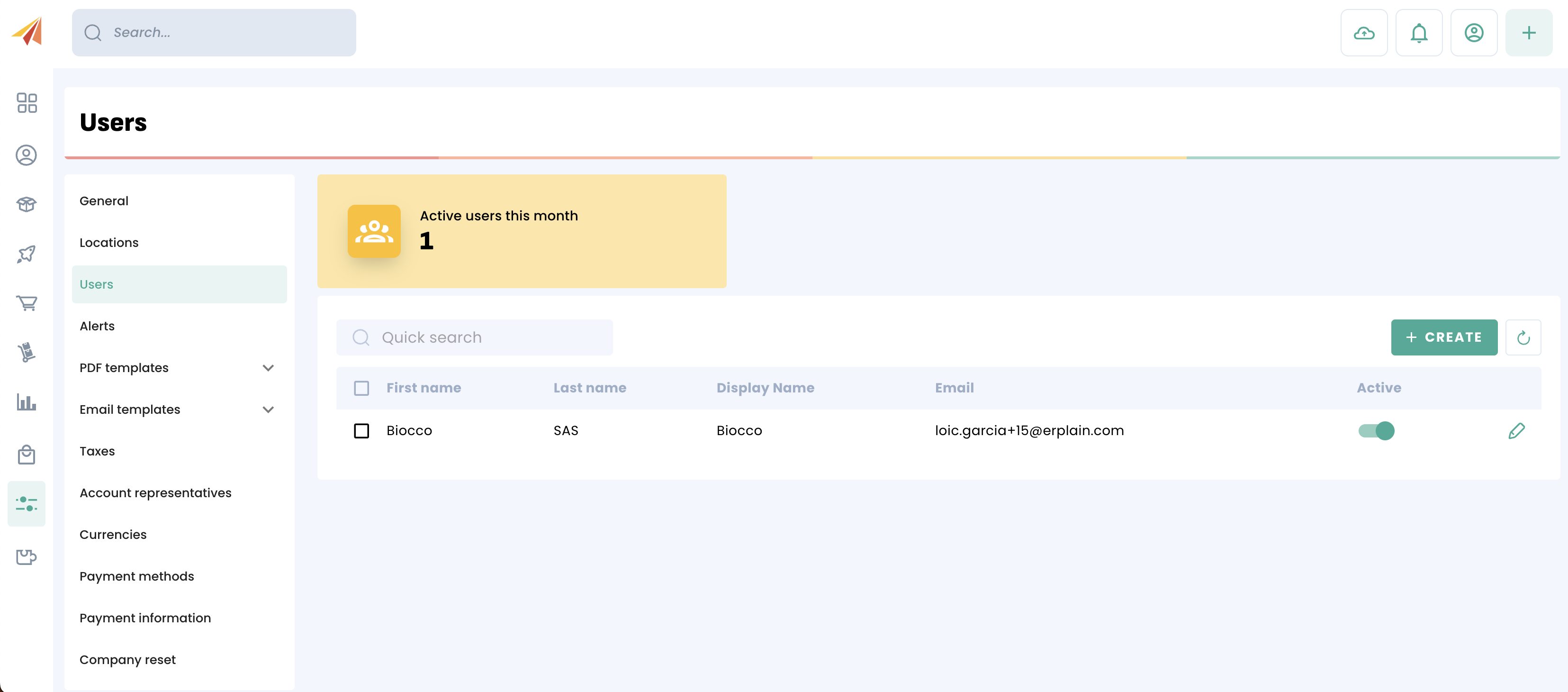Click the shopping cart sidebar icon
The height and width of the screenshot is (692, 1568).
[27, 303]
